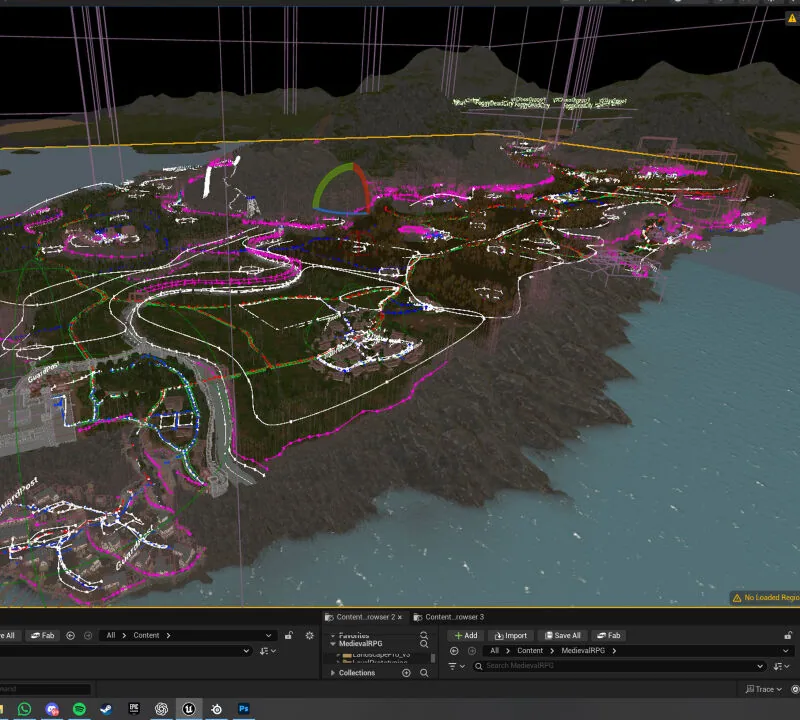800x720 pixels.
Task: Click the search icon beside MedievalRPG folder
Action: [424, 644]
